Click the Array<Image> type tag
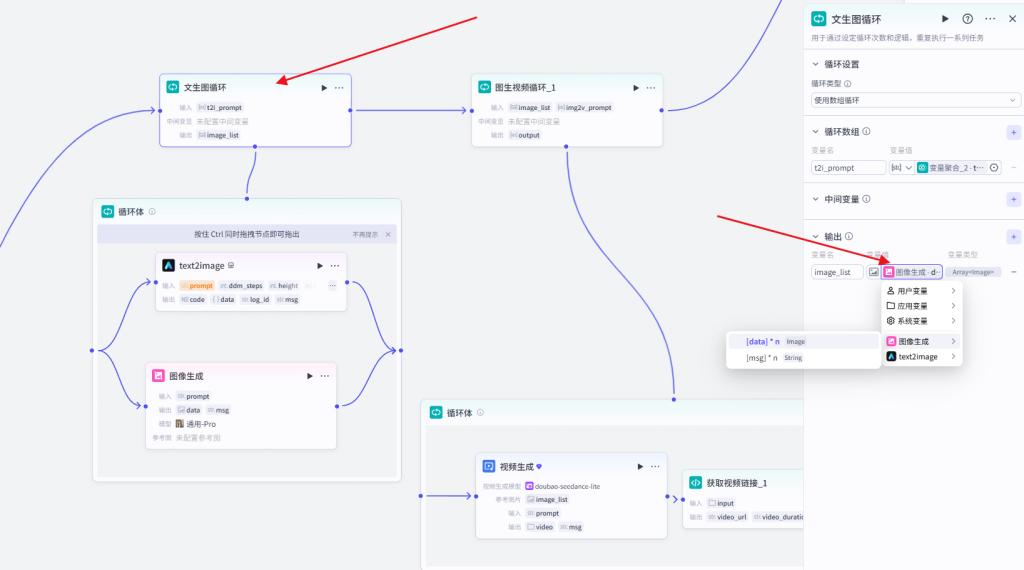 tap(972, 272)
